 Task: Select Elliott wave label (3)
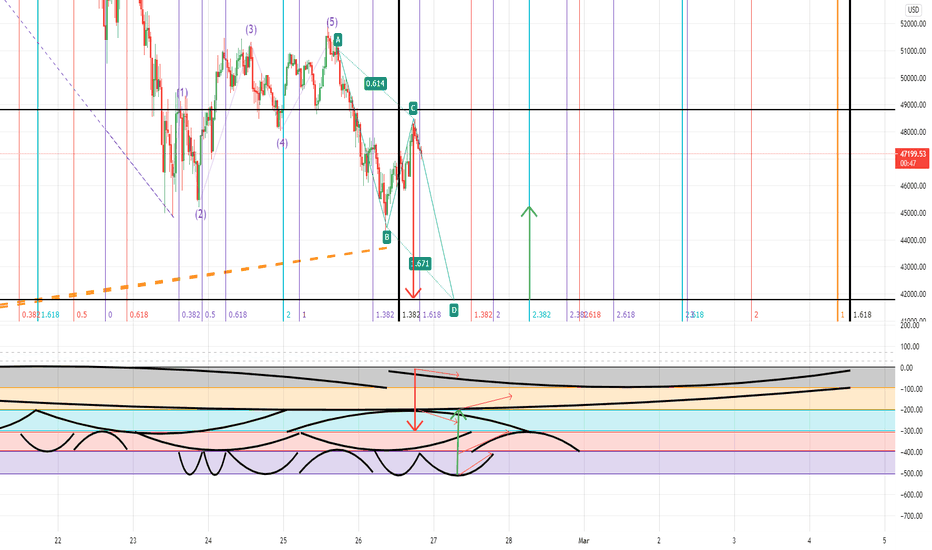tap(251, 29)
